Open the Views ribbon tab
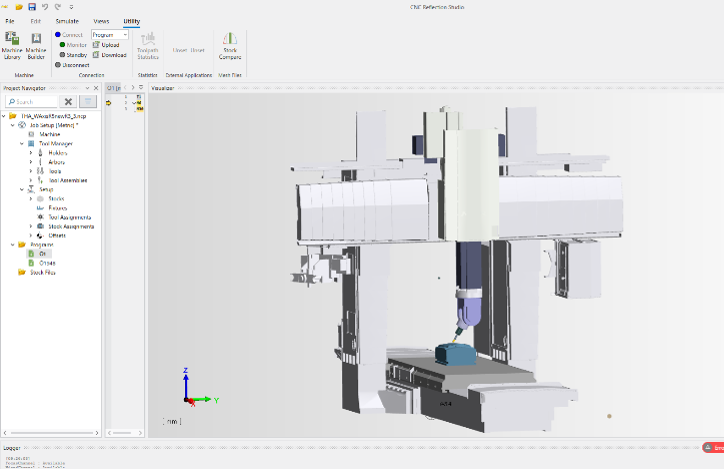 tap(101, 21)
